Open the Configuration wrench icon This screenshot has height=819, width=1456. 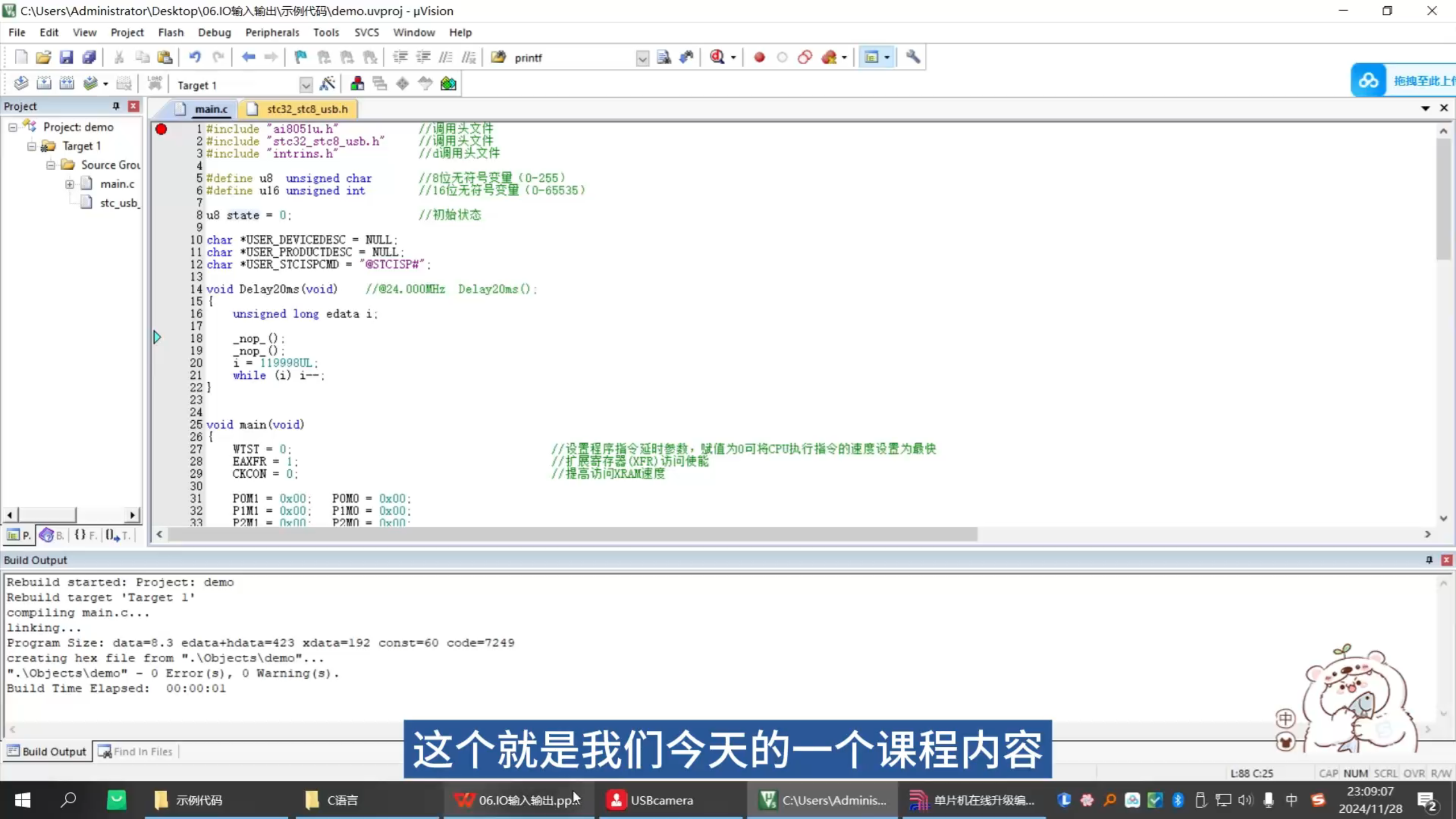[x=913, y=57]
